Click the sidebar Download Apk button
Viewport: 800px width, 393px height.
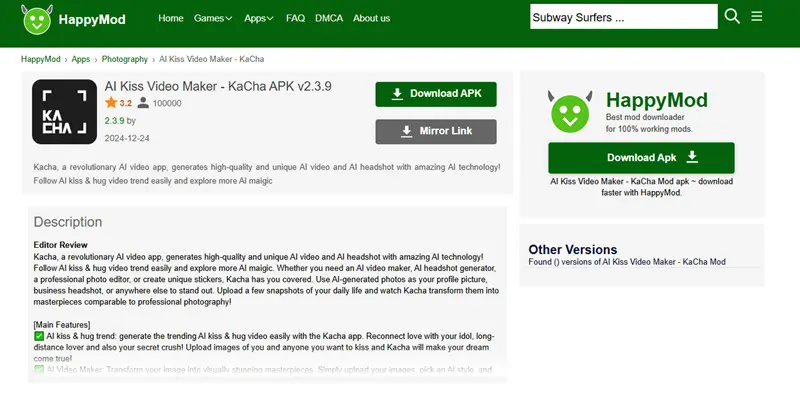[641, 158]
